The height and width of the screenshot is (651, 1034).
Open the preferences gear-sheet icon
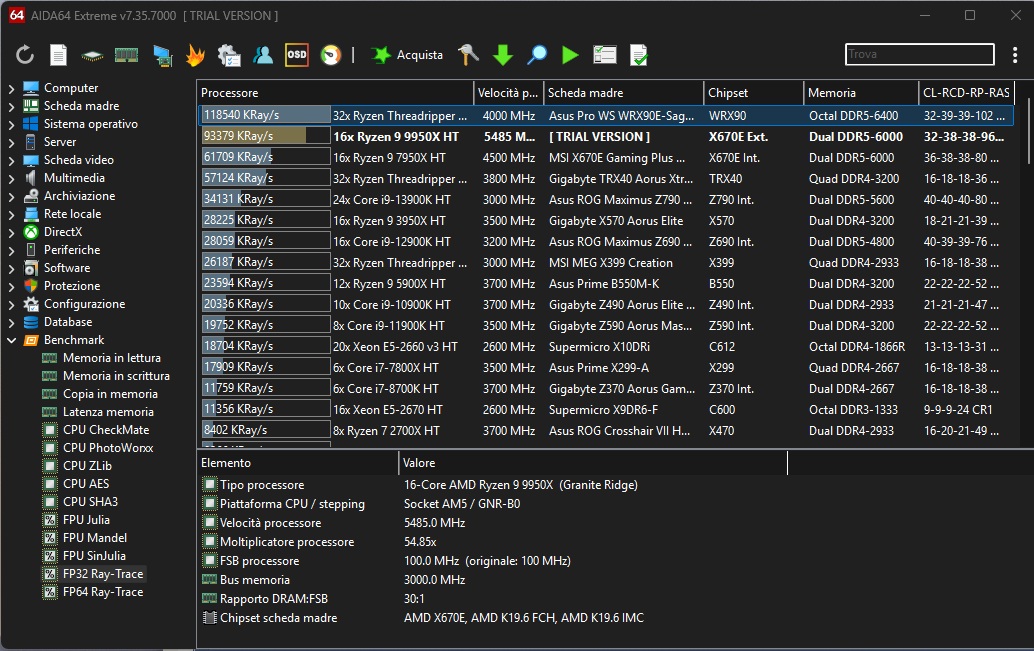[x=229, y=55]
